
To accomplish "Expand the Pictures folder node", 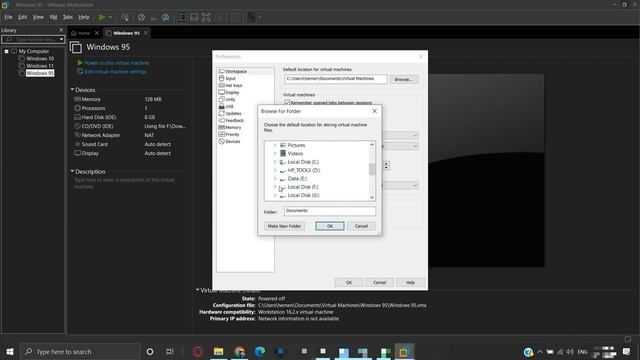I will tap(275, 145).
